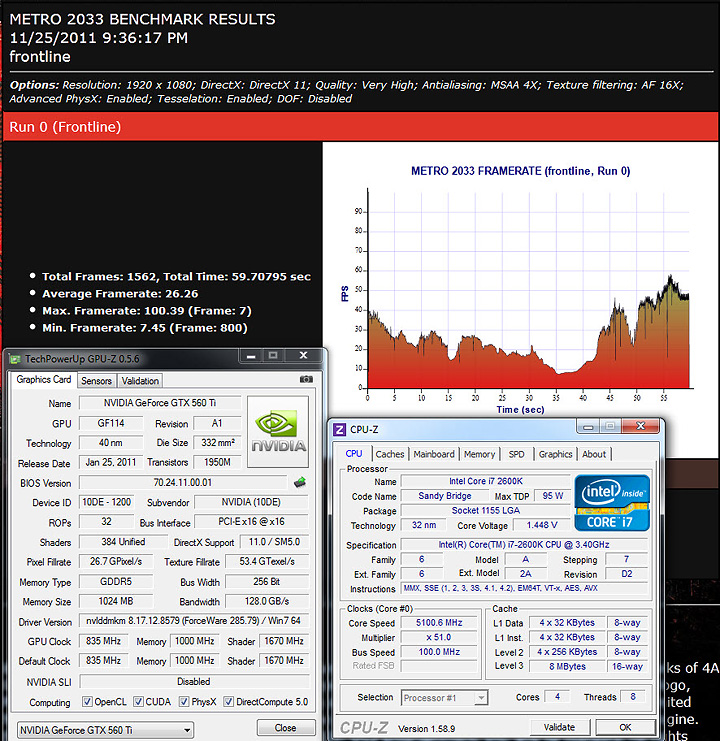Click the Validate button in CPU-Z
Viewport: 720px width, 741px height.
coord(559,727)
